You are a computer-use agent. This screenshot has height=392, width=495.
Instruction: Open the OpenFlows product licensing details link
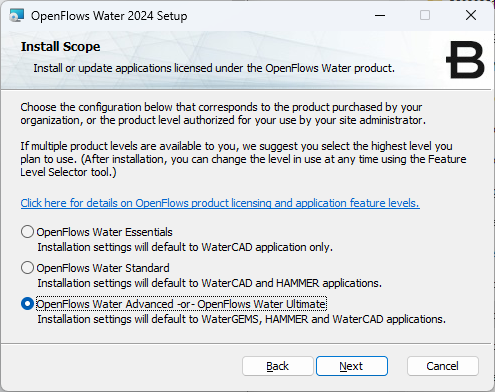tap(220, 203)
